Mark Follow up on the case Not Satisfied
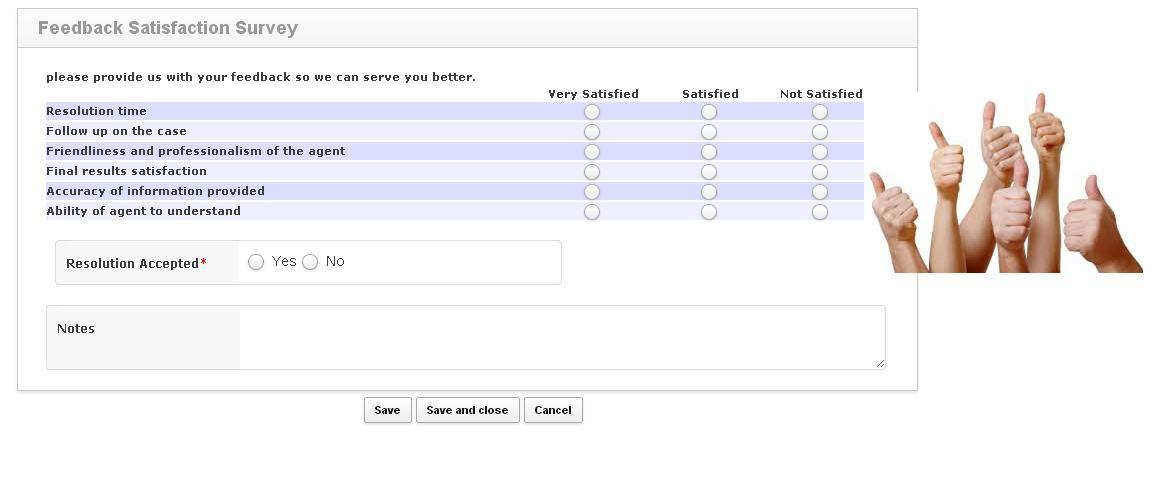The image size is (1154, 479). coord(820,132)
